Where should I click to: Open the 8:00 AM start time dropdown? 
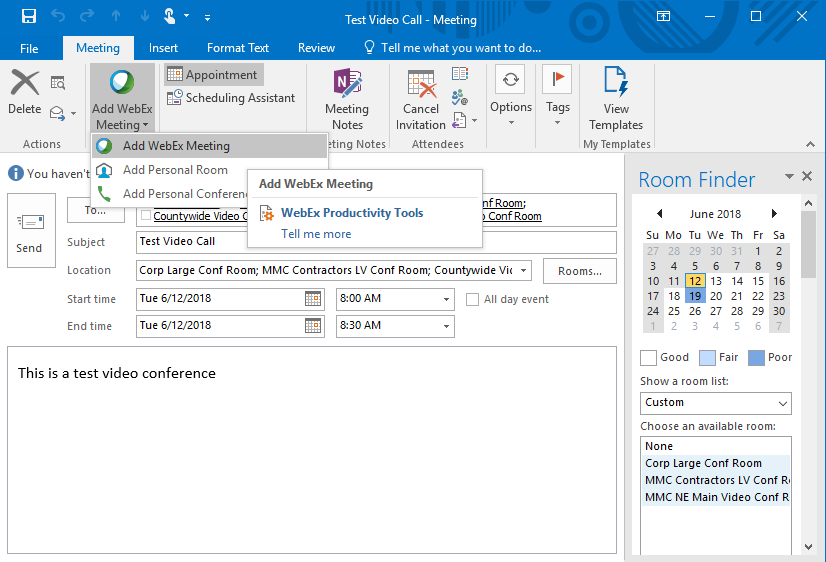coord(446,299)
